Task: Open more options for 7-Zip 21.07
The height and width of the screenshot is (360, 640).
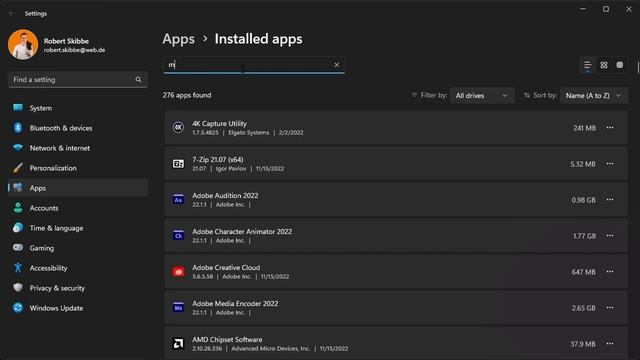Action: tap(610, 164)
